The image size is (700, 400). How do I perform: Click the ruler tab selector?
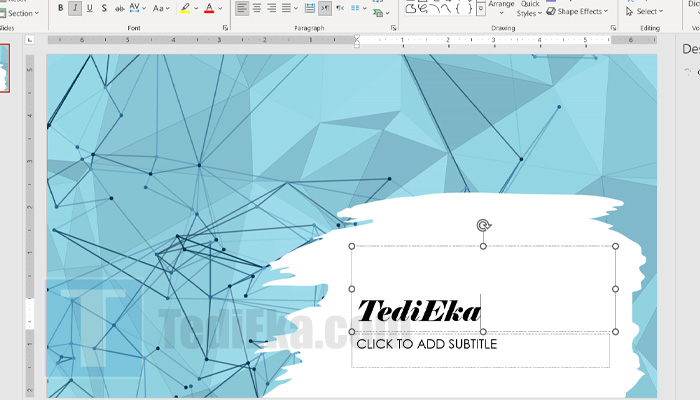pyautogui.click(x=30, y=40)
